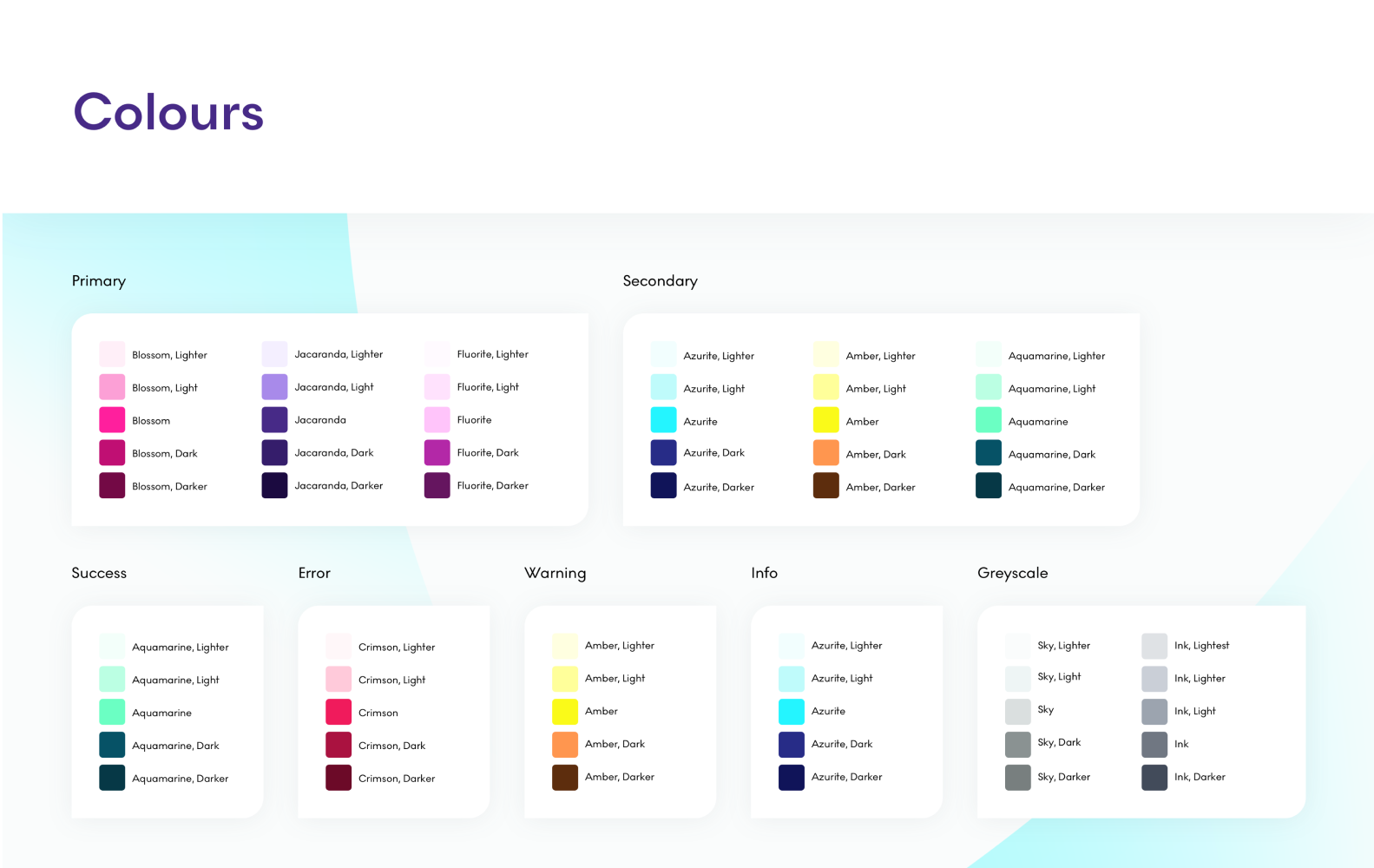1374x868 pixels.
Task: Pick the Ink, Lighter swatch
Action: (x=1154, y=679)
